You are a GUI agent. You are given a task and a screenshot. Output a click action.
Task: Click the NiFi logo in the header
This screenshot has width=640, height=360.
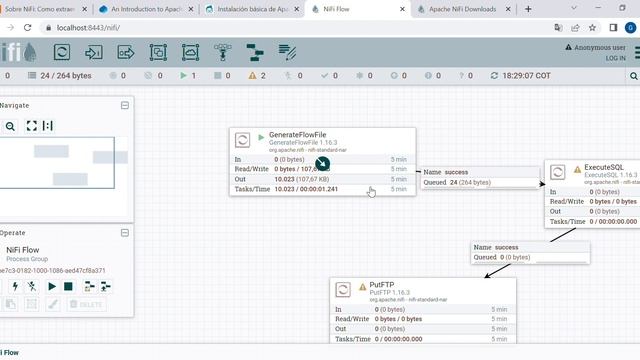[x=19, y=52]
